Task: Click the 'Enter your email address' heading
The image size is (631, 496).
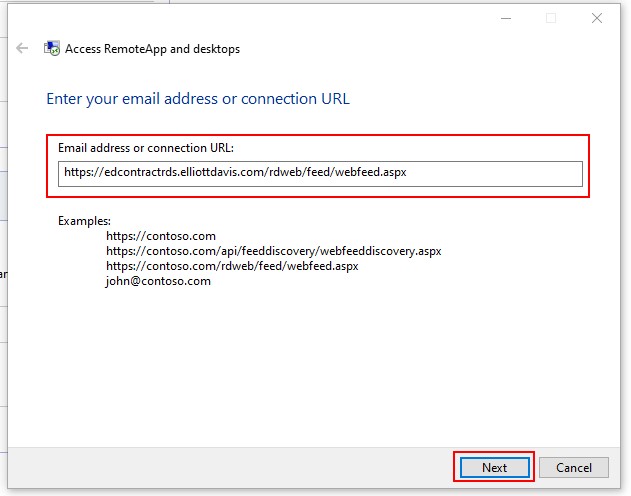Action: coord(198,99)
